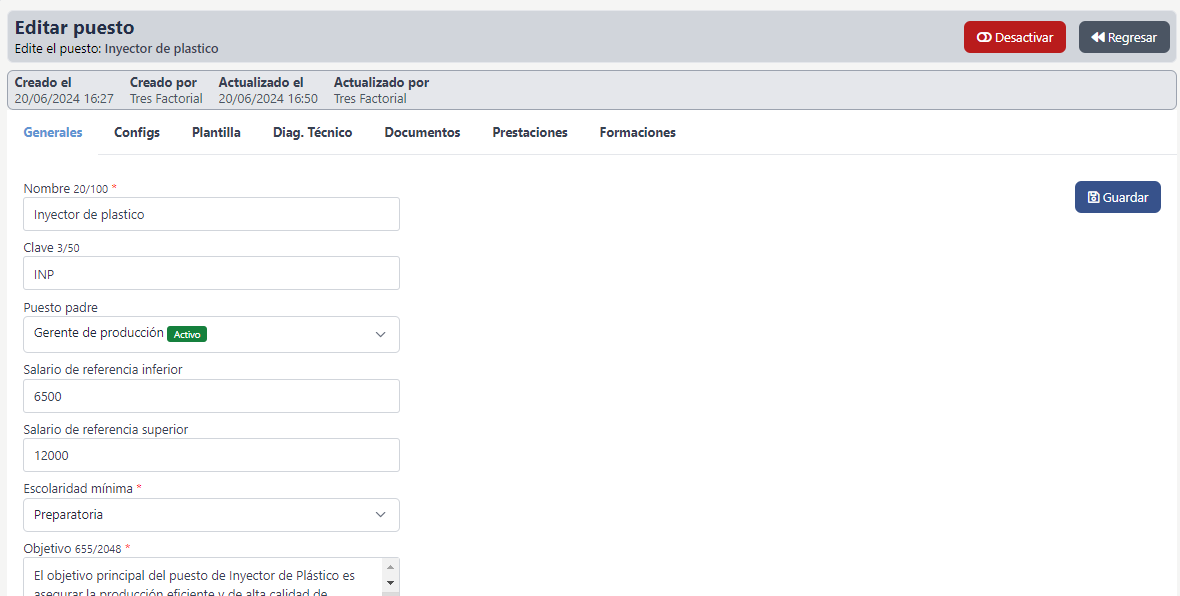Image resolution: width=1180 pixels, height=596 pixels.
Task: Click the Objetivo scrollbar up arrow
Action: [x=390, y=567]
